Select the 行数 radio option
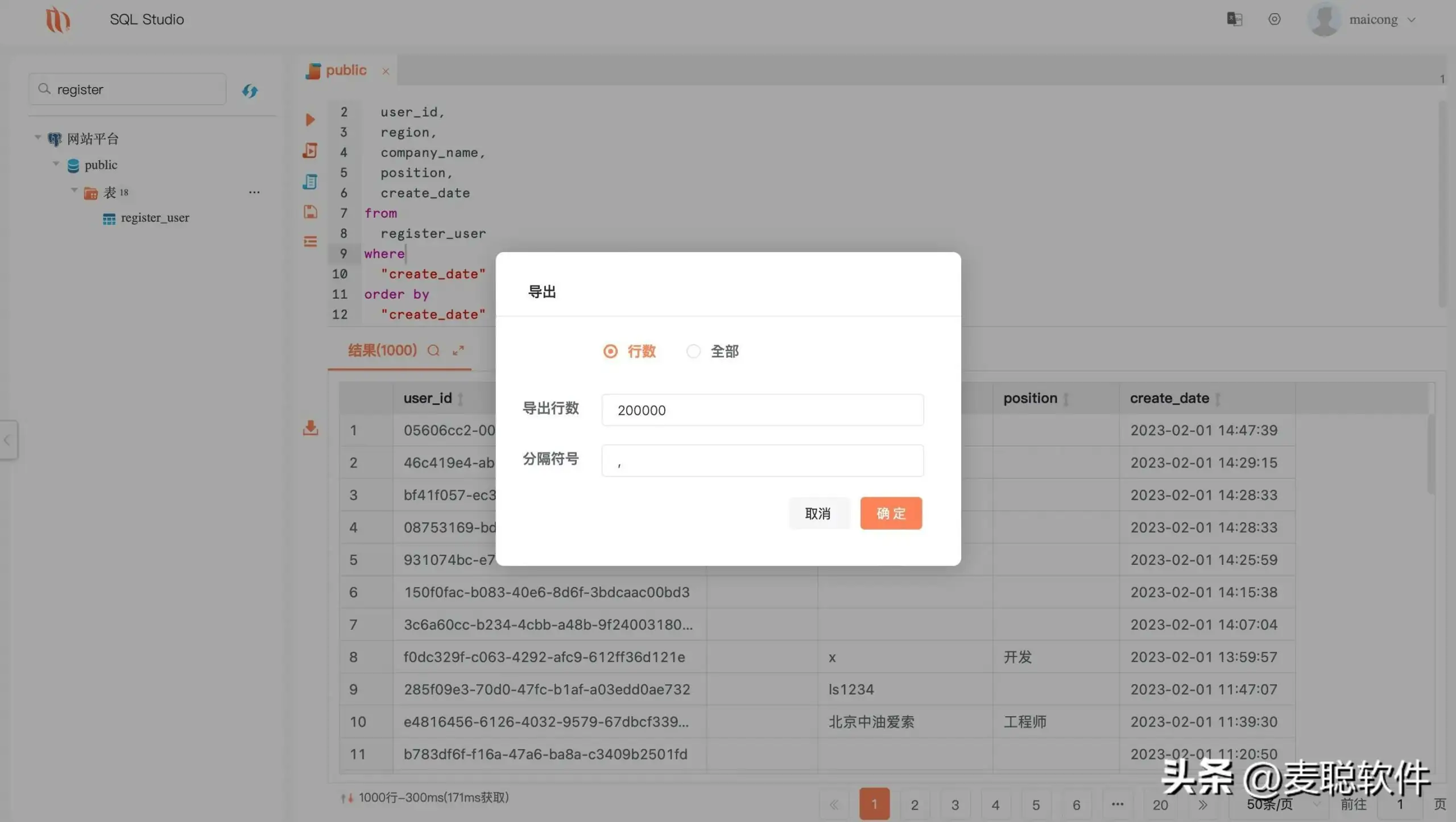The image size is (1456, 822). (610, 351)
